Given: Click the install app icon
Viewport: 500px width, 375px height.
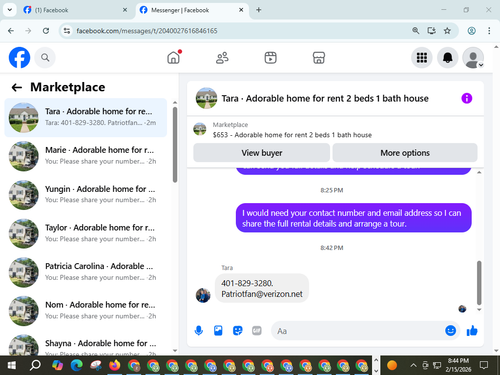Looking at the screenshot, I should [x=432, y=31].
